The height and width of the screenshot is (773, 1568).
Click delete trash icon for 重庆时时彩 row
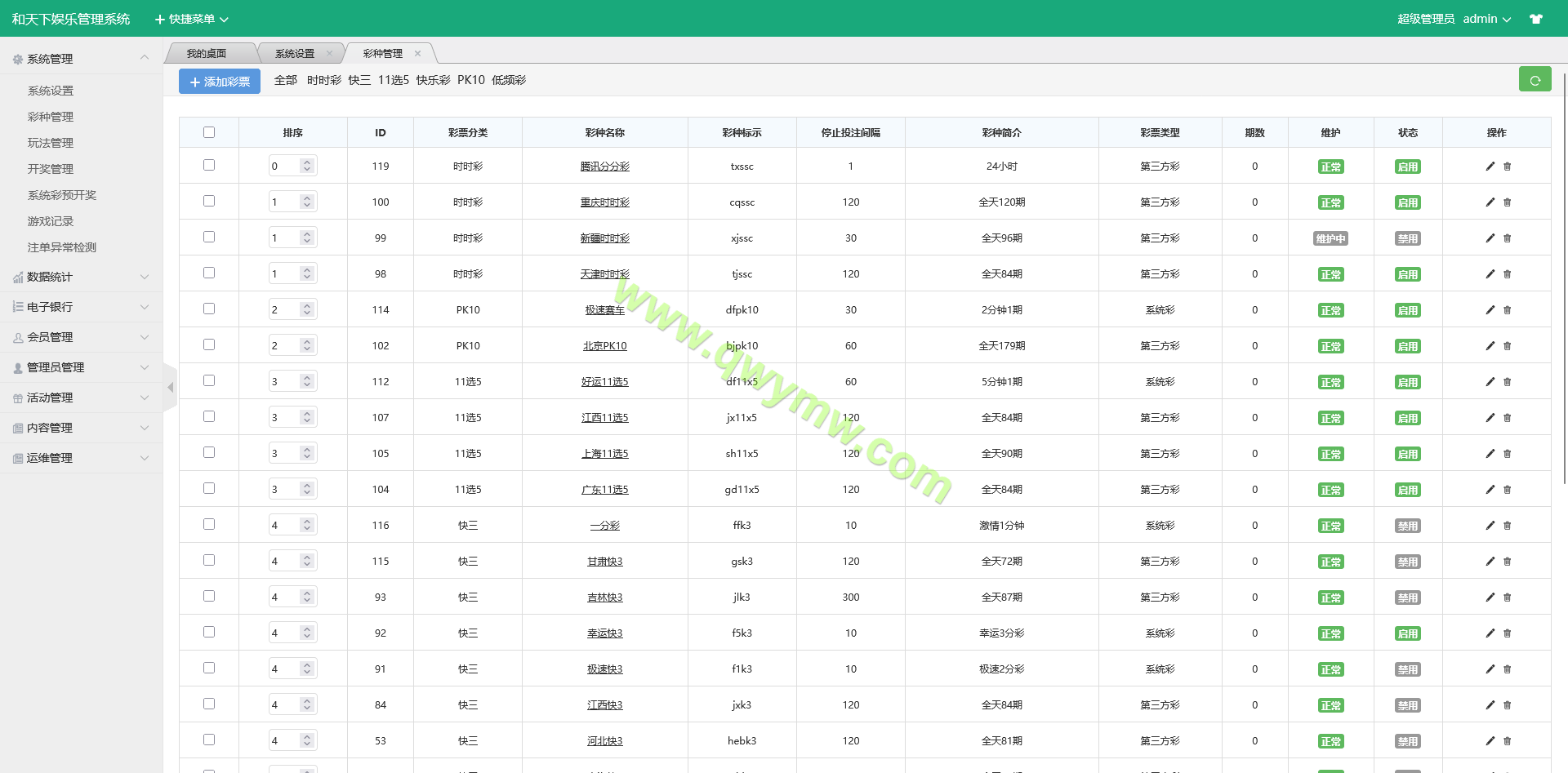(1508, 202)
